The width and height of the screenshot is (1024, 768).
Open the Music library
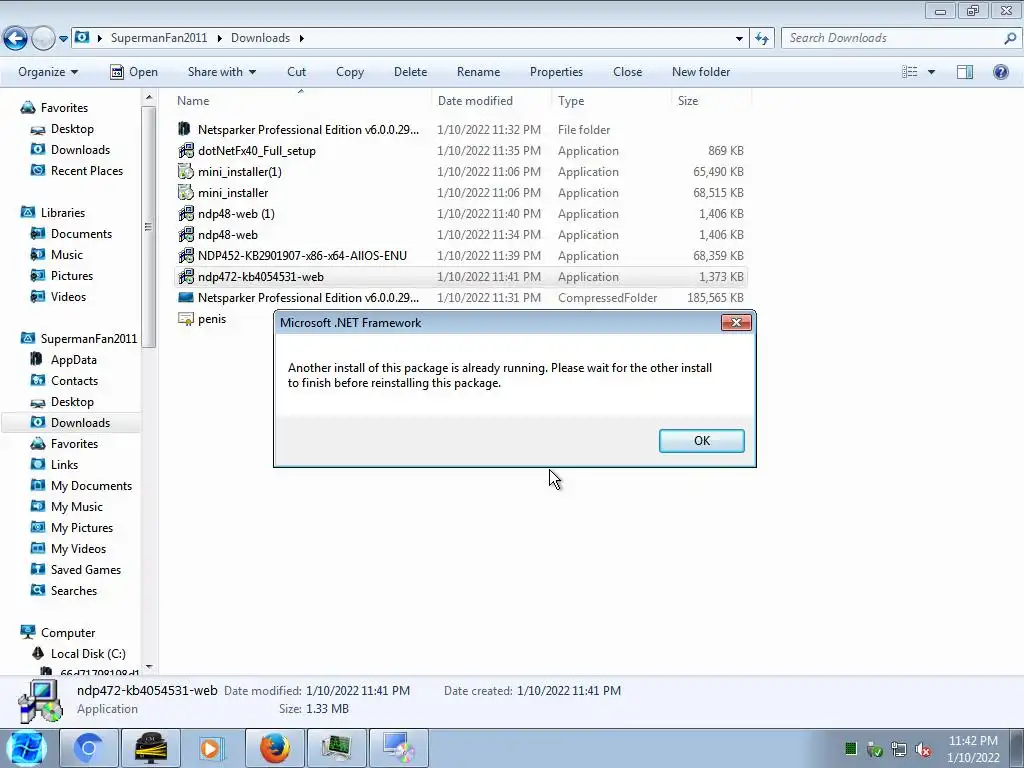click(67, 255)
